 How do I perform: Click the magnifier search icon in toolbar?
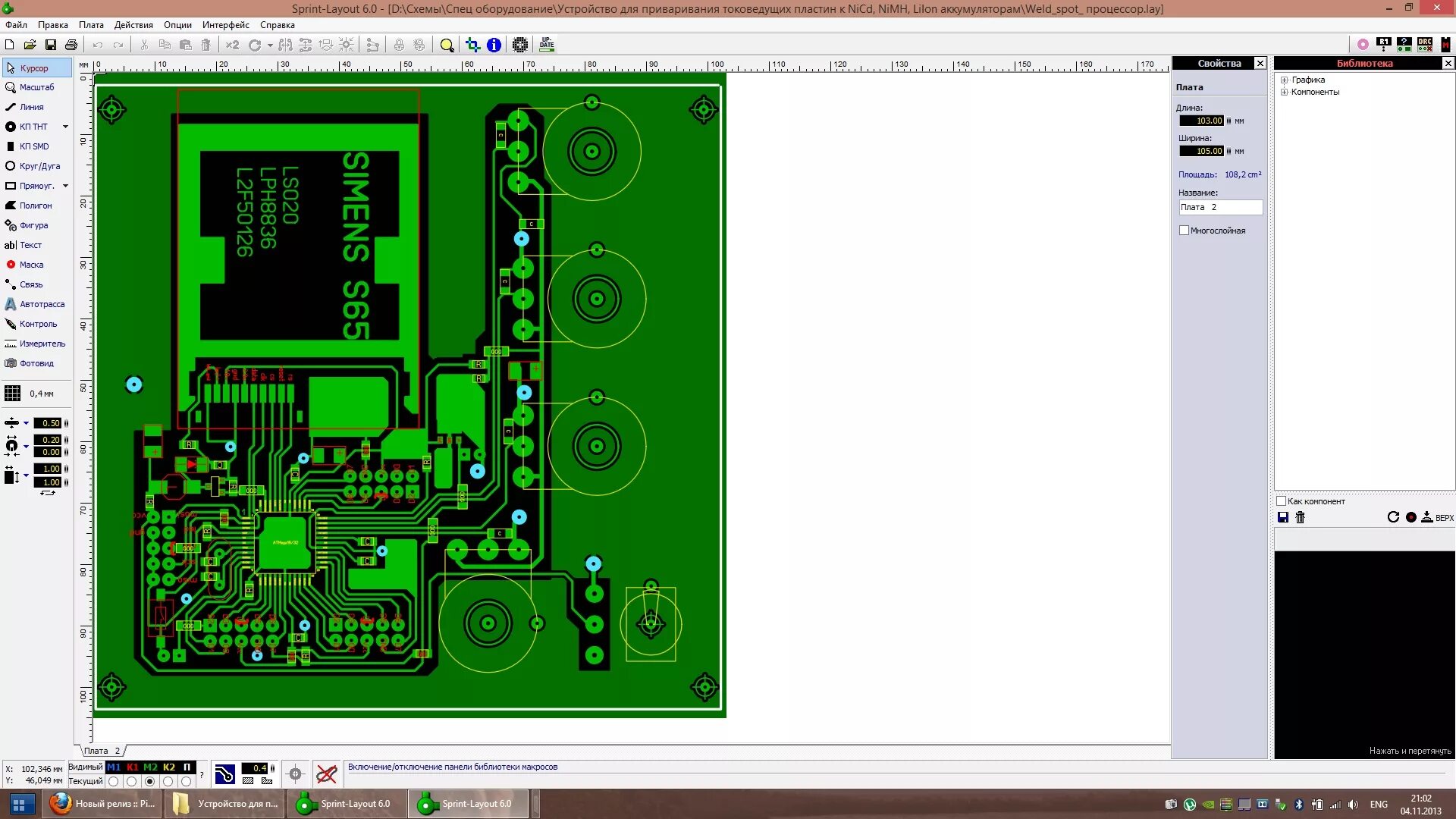click(447, 45)
